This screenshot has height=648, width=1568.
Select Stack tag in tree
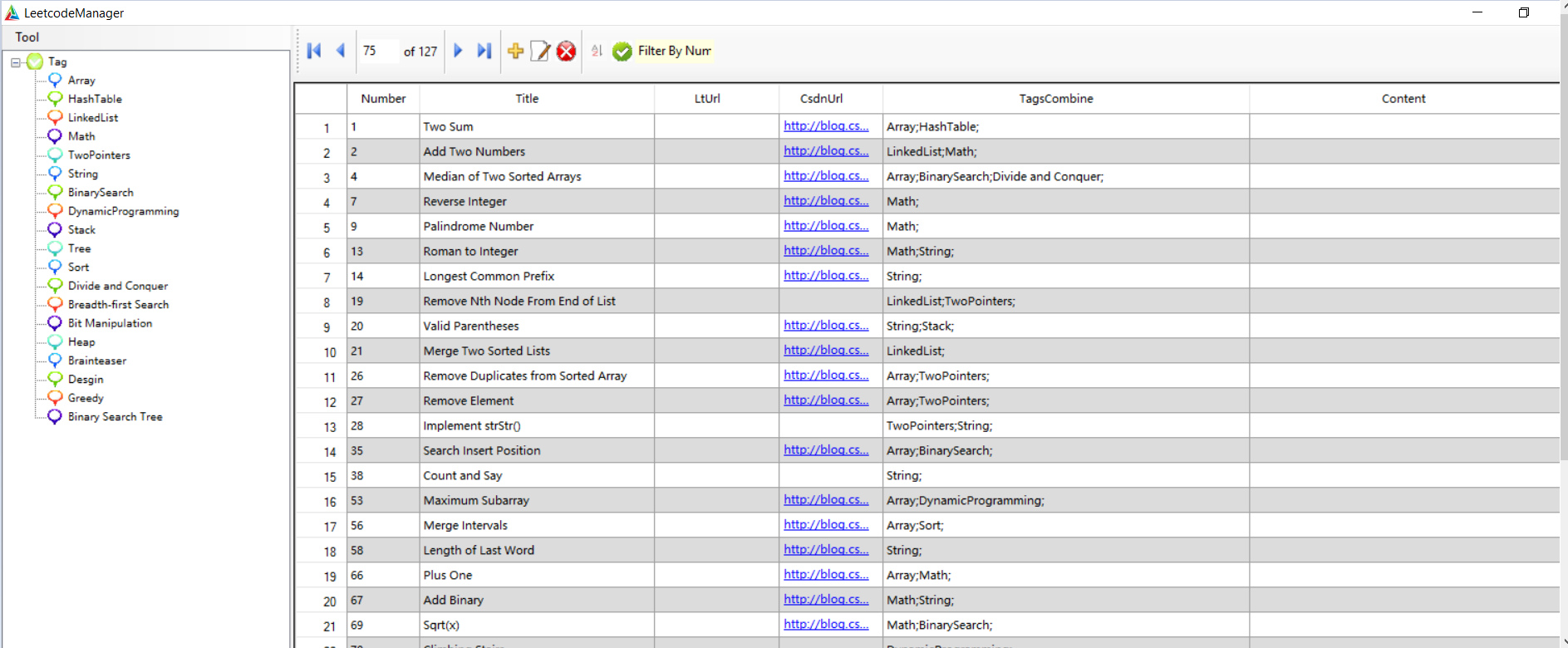click(x=81, y=230)
